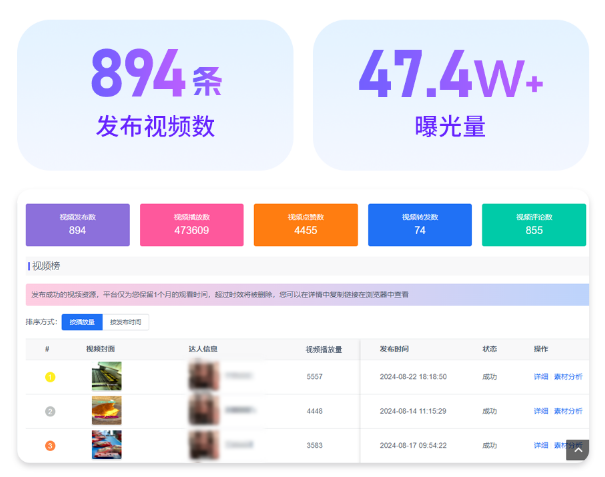Open 素材分析 for the second video
This screenshot has height=477, width=605.
pyautogui.click(x=568, y=411)
